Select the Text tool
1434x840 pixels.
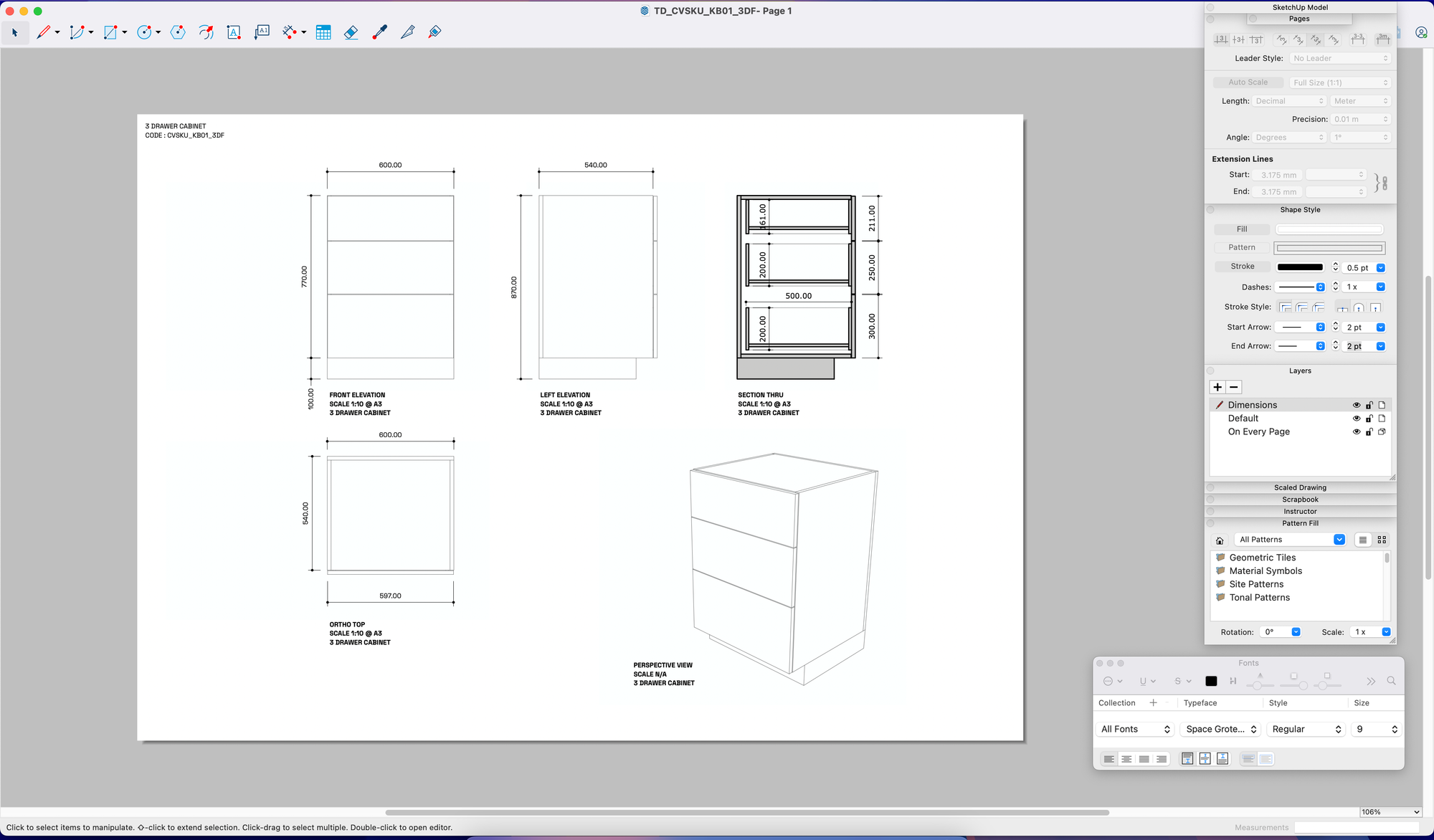click(x=234, y=32)
